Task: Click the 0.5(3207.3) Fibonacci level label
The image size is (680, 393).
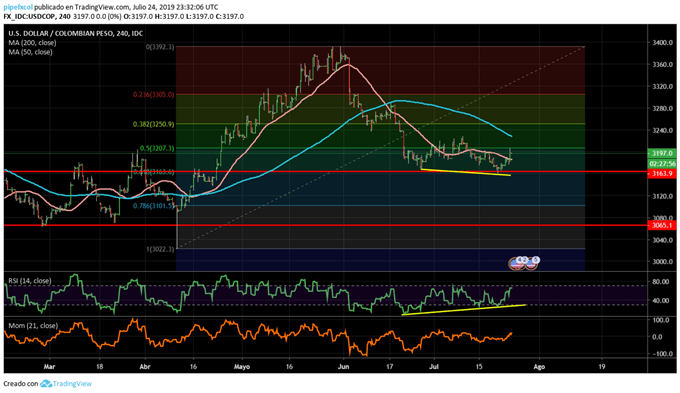Action: point(157,148)
